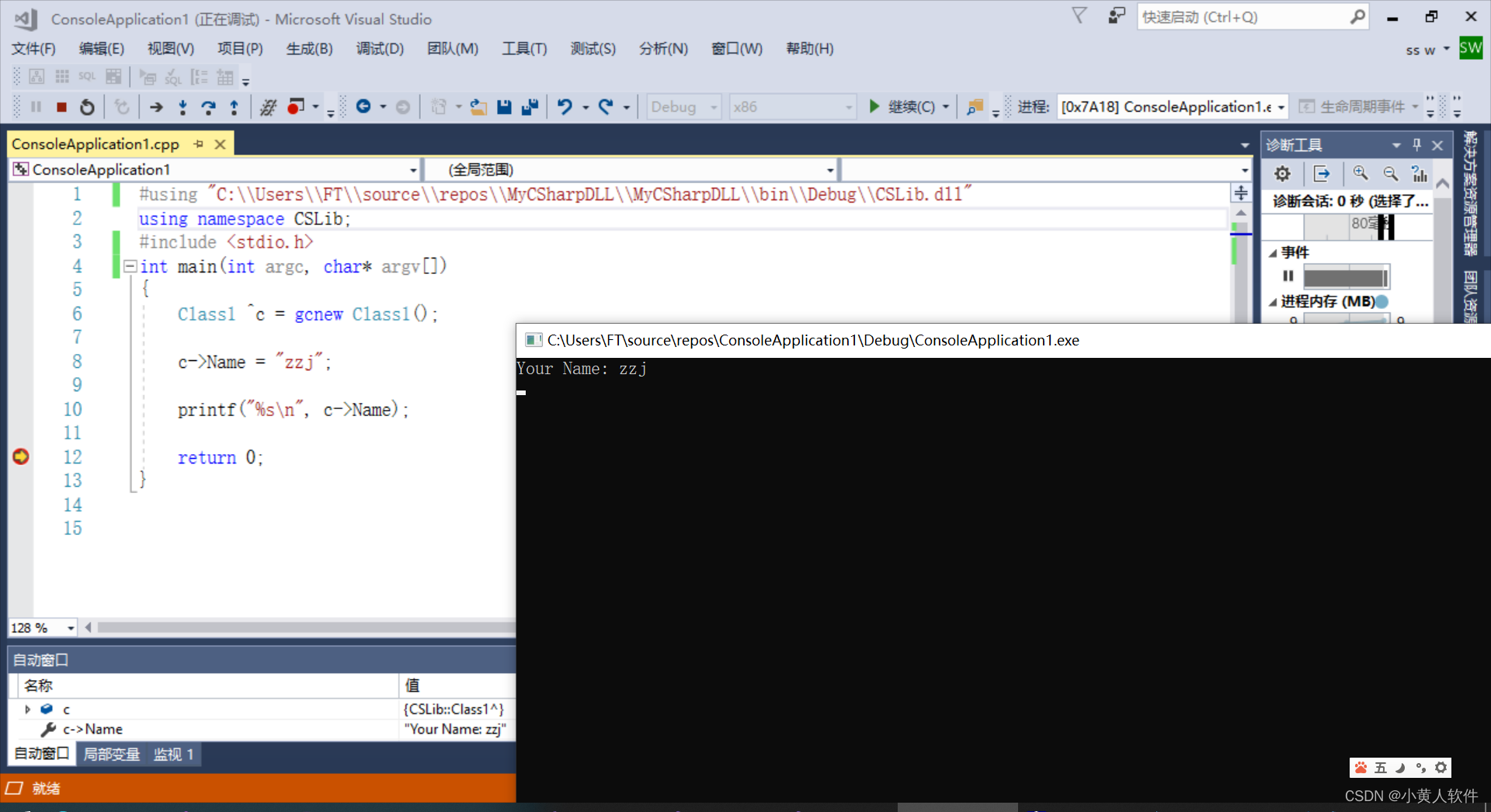Image resolution: width=1491 pixels, height=812 pixels.
Task: Open the breakpoints window icon
Action: click(x=295, y=106)
